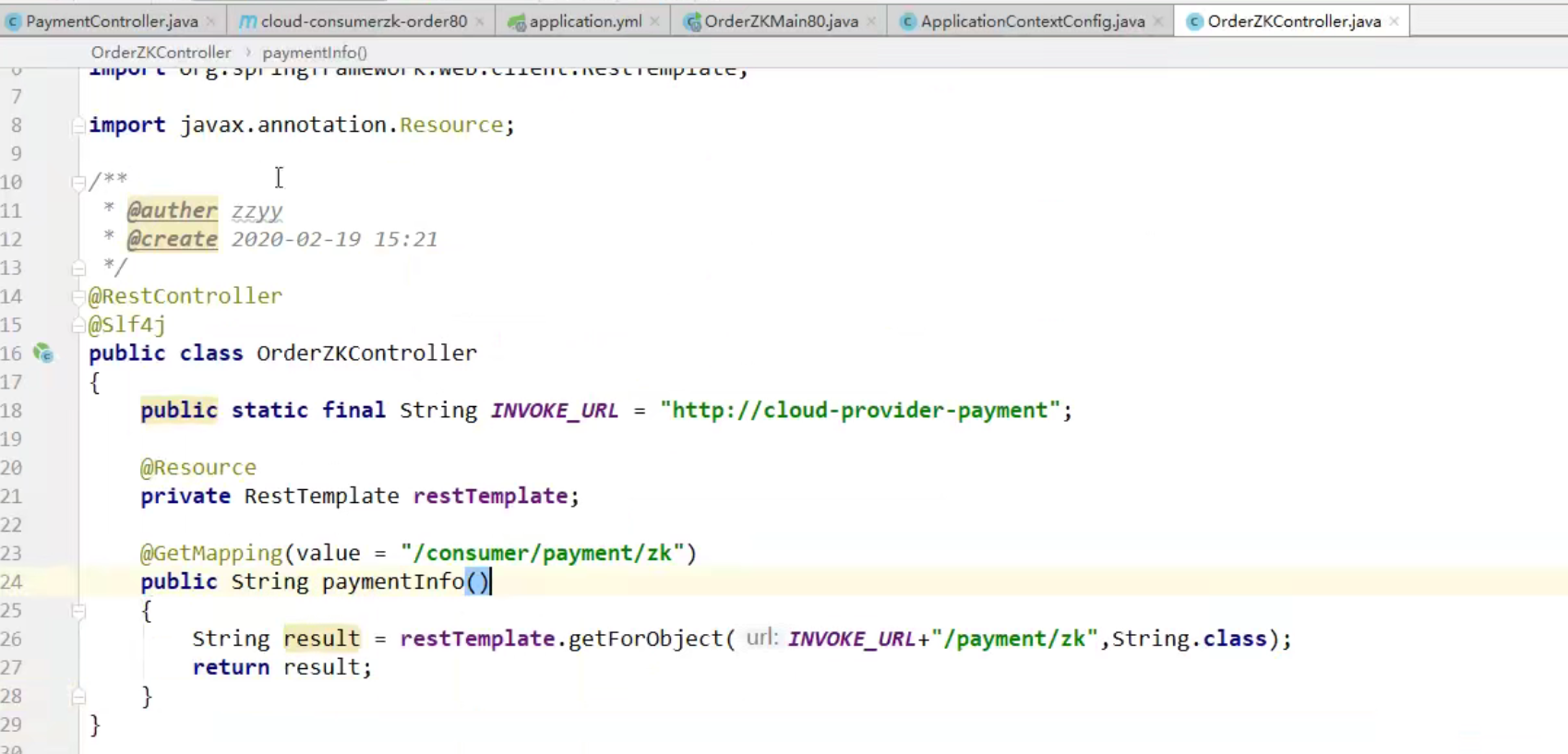Screen dimensions: 1568x754
Task: Close the OrderZKMain80.java tab
Action: click(x=871, y=21)
